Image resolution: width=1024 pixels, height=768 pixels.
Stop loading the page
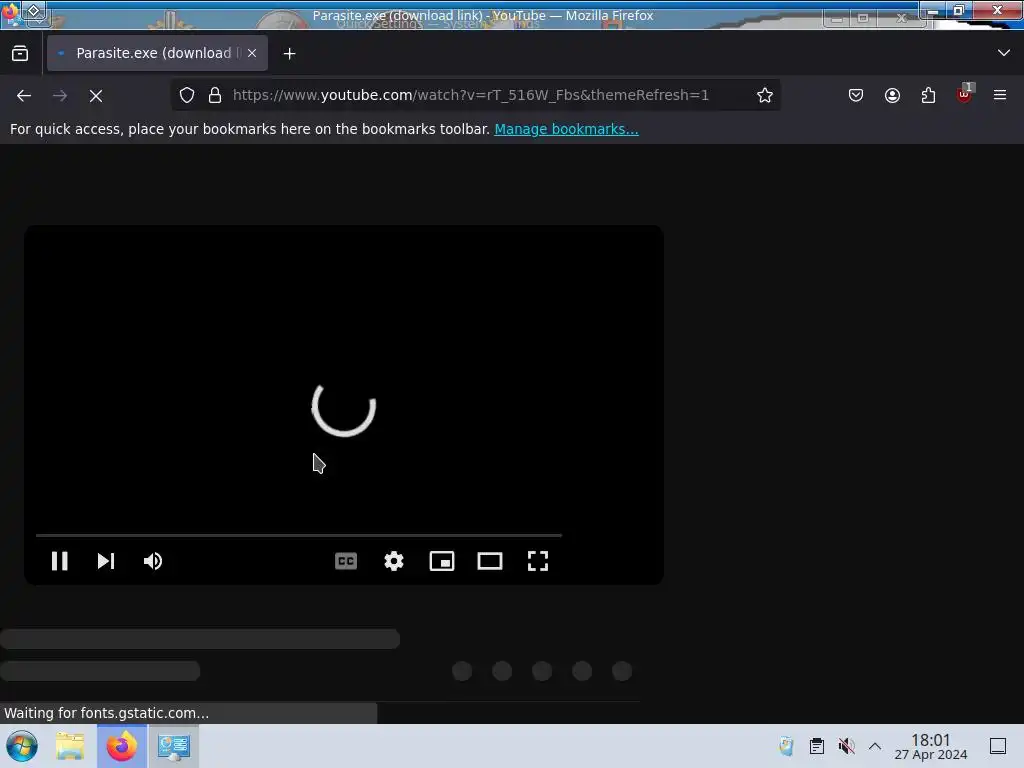click(x=96, y=95)
